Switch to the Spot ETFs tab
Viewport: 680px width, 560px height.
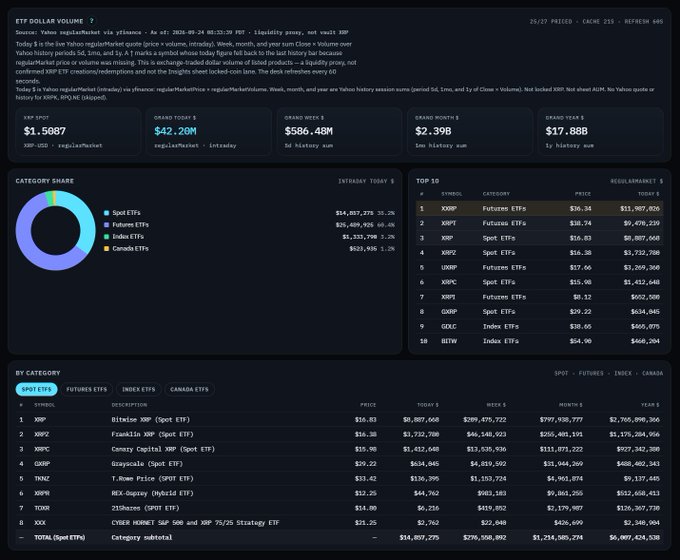point(36,389)
